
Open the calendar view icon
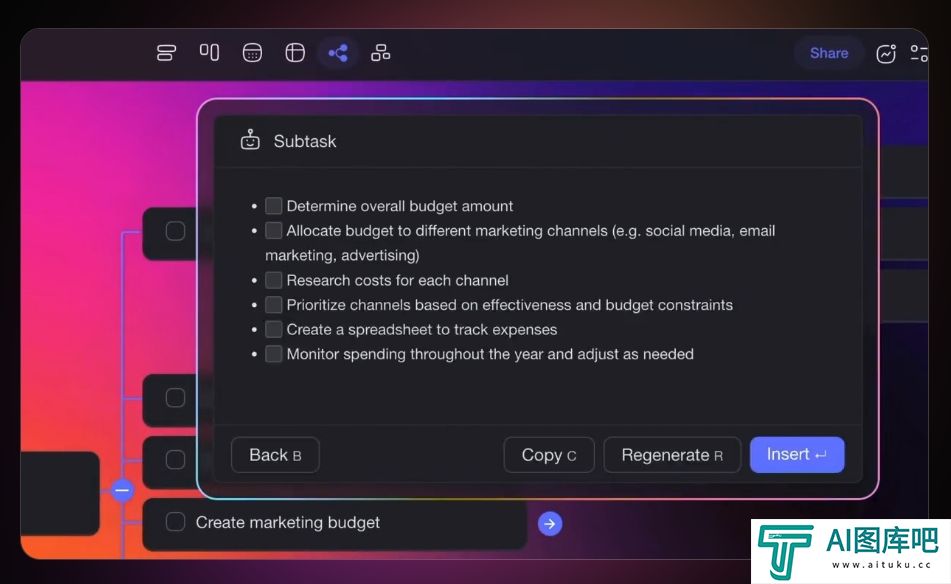coord(252,53)
